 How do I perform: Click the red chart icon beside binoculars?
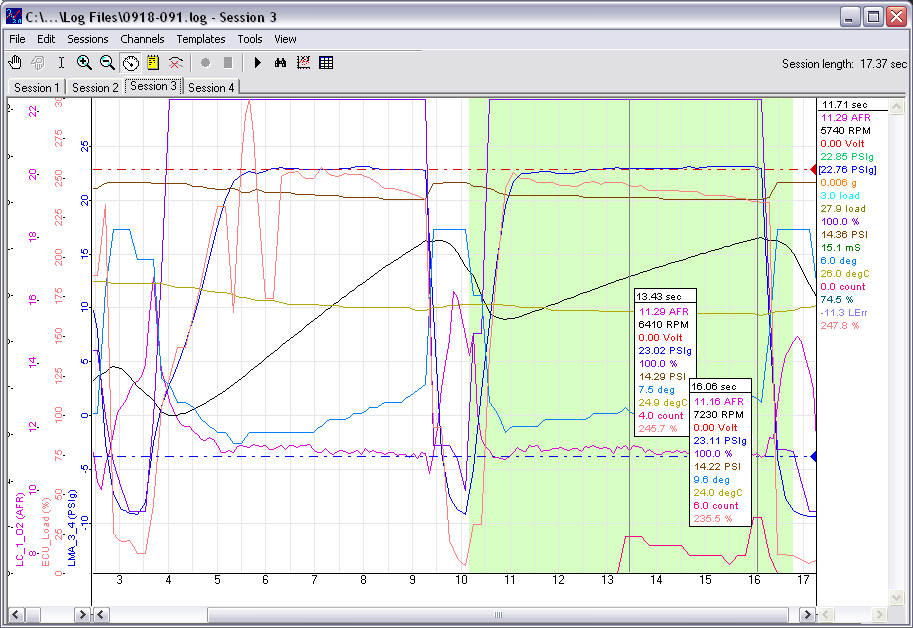[x=303, y=62]
